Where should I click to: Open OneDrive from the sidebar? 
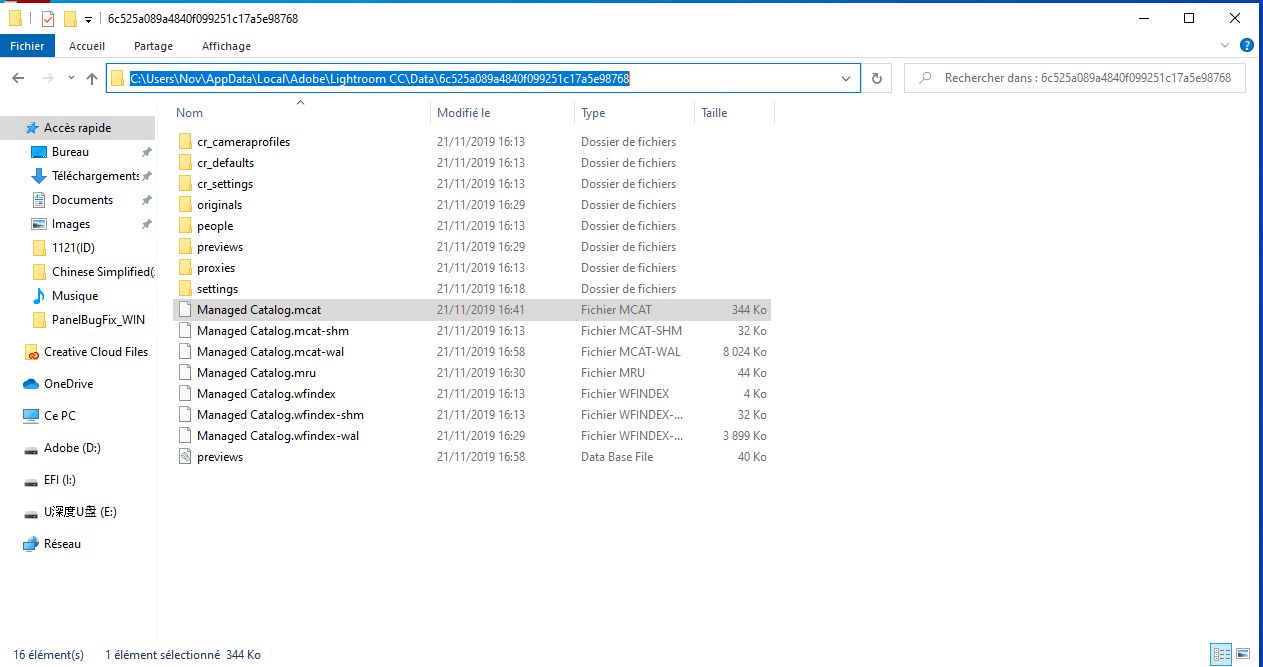71,383
